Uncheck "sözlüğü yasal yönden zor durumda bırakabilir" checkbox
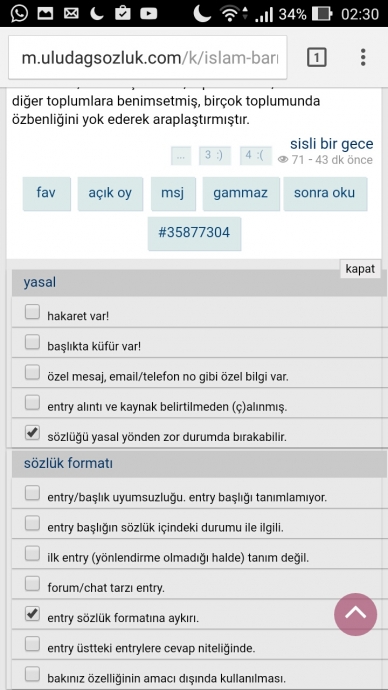The width and height of the screenshot is (388, 690). pos(32,433)
